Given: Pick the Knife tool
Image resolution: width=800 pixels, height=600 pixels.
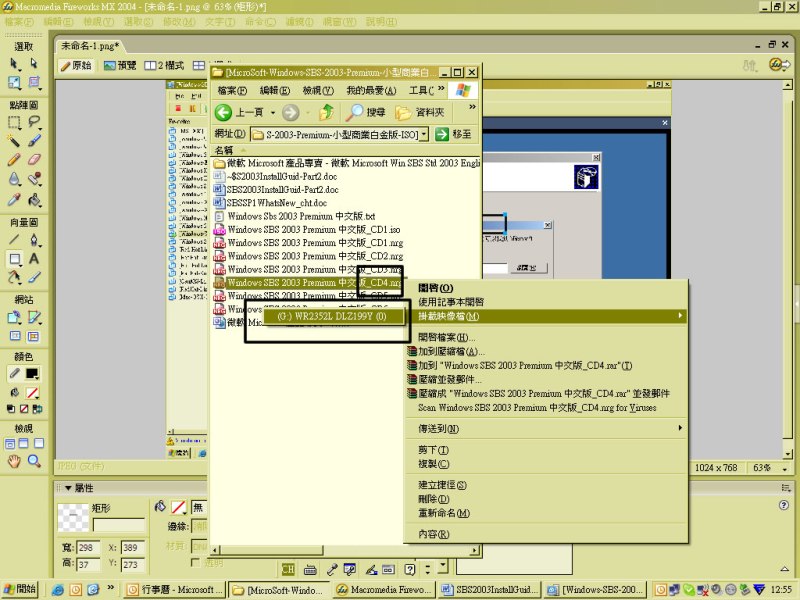Looking at the screenshot, I should (x=34, y=278).
